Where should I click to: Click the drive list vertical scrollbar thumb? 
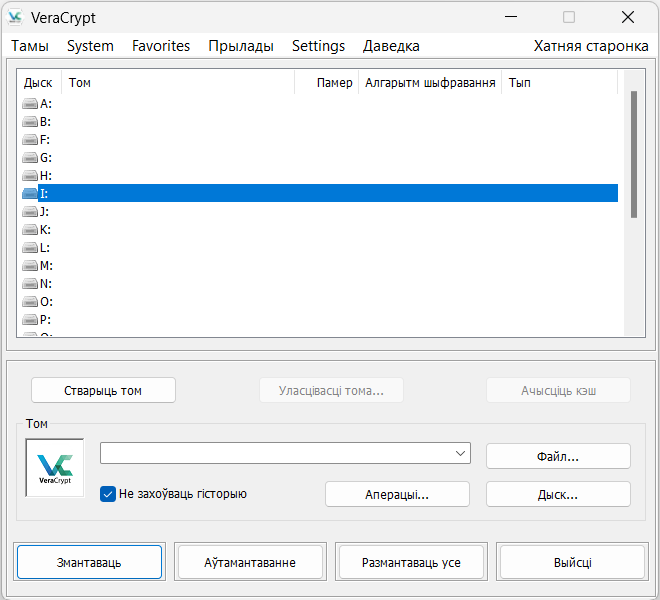point(634,154)
